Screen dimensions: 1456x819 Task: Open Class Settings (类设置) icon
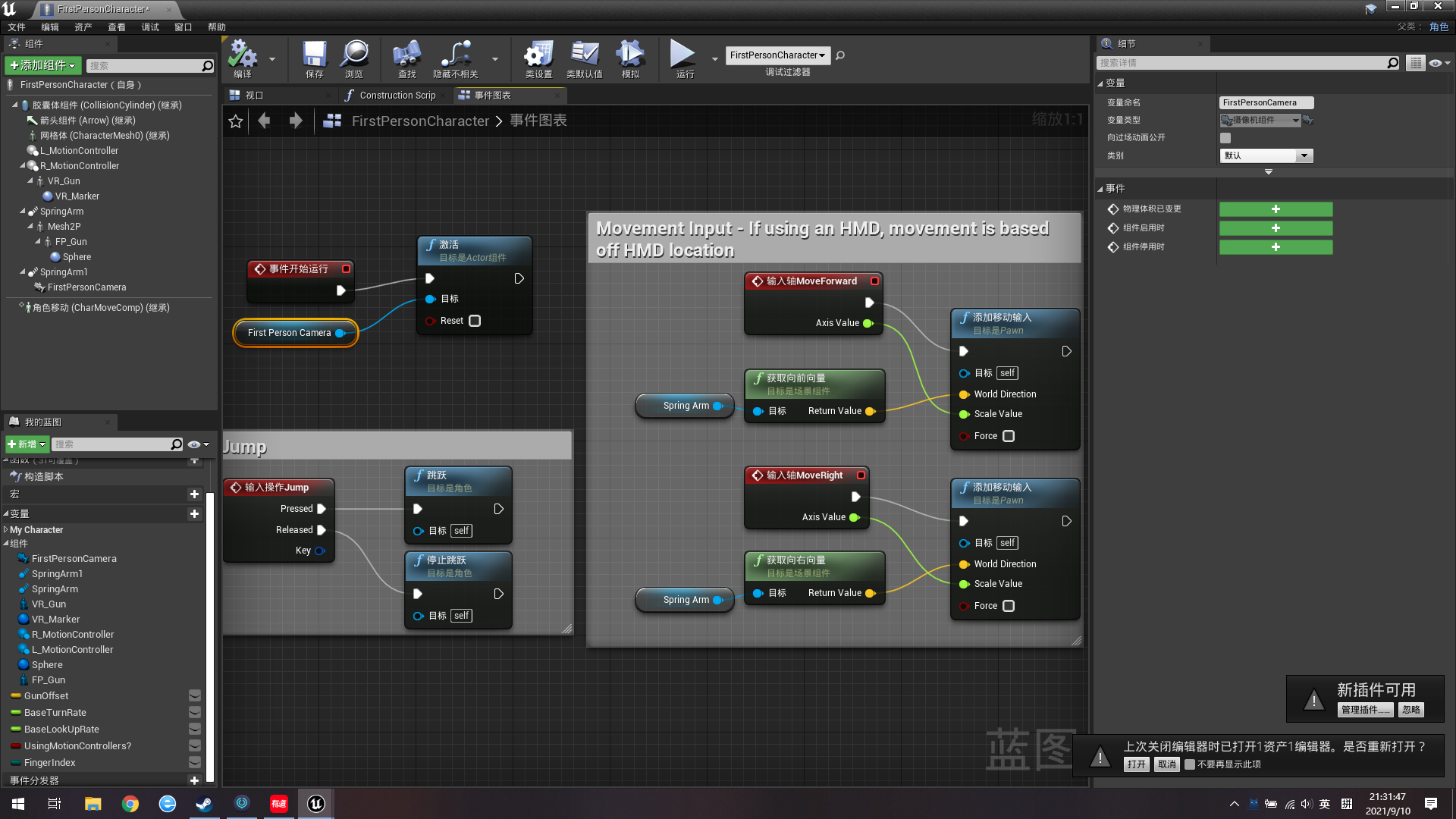[x=538, y=58]
